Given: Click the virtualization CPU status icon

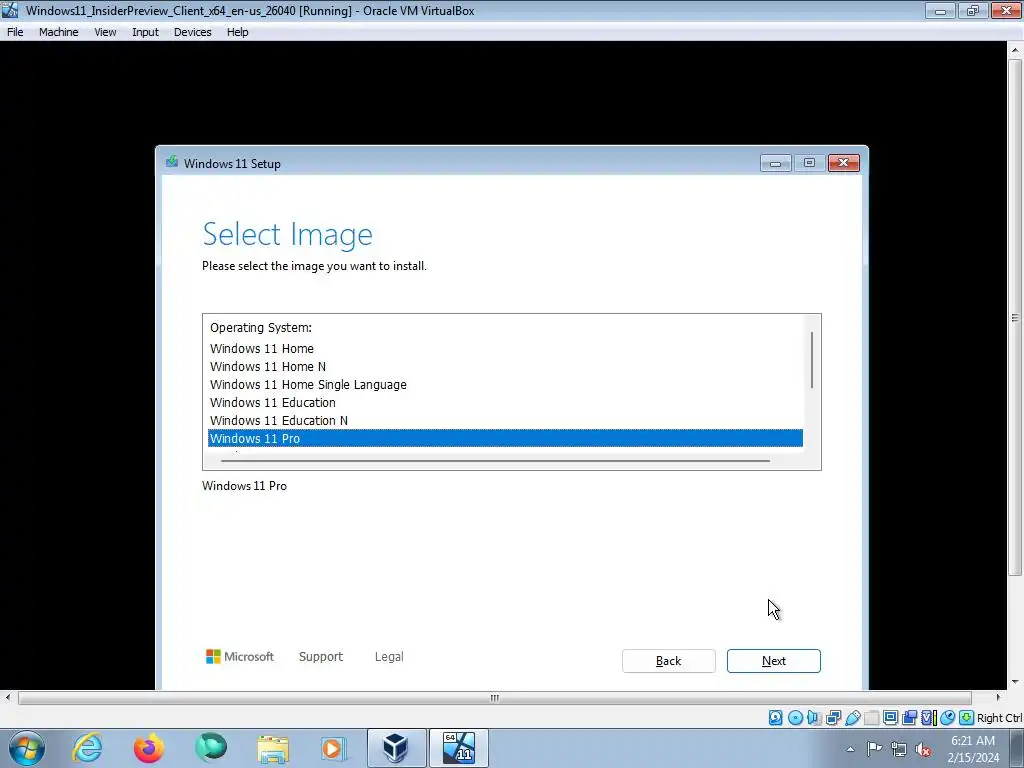Looking at the screenshot, I should (x=928, y=718).
